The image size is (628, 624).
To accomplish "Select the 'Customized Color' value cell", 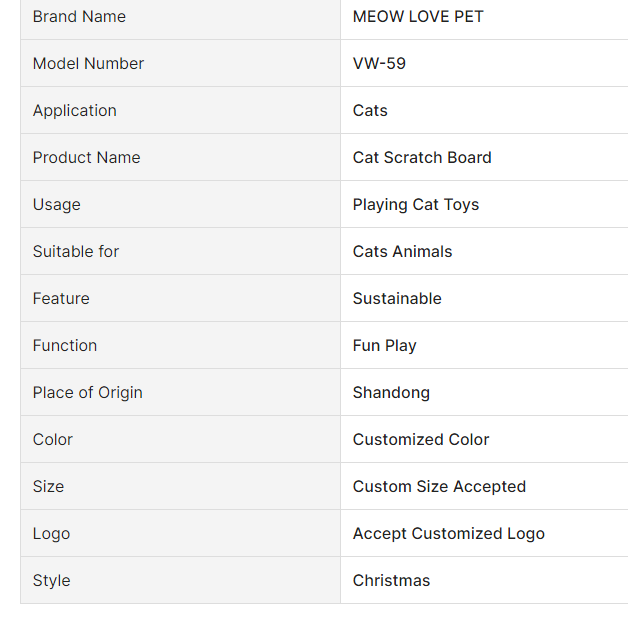I will pos(421,439).
